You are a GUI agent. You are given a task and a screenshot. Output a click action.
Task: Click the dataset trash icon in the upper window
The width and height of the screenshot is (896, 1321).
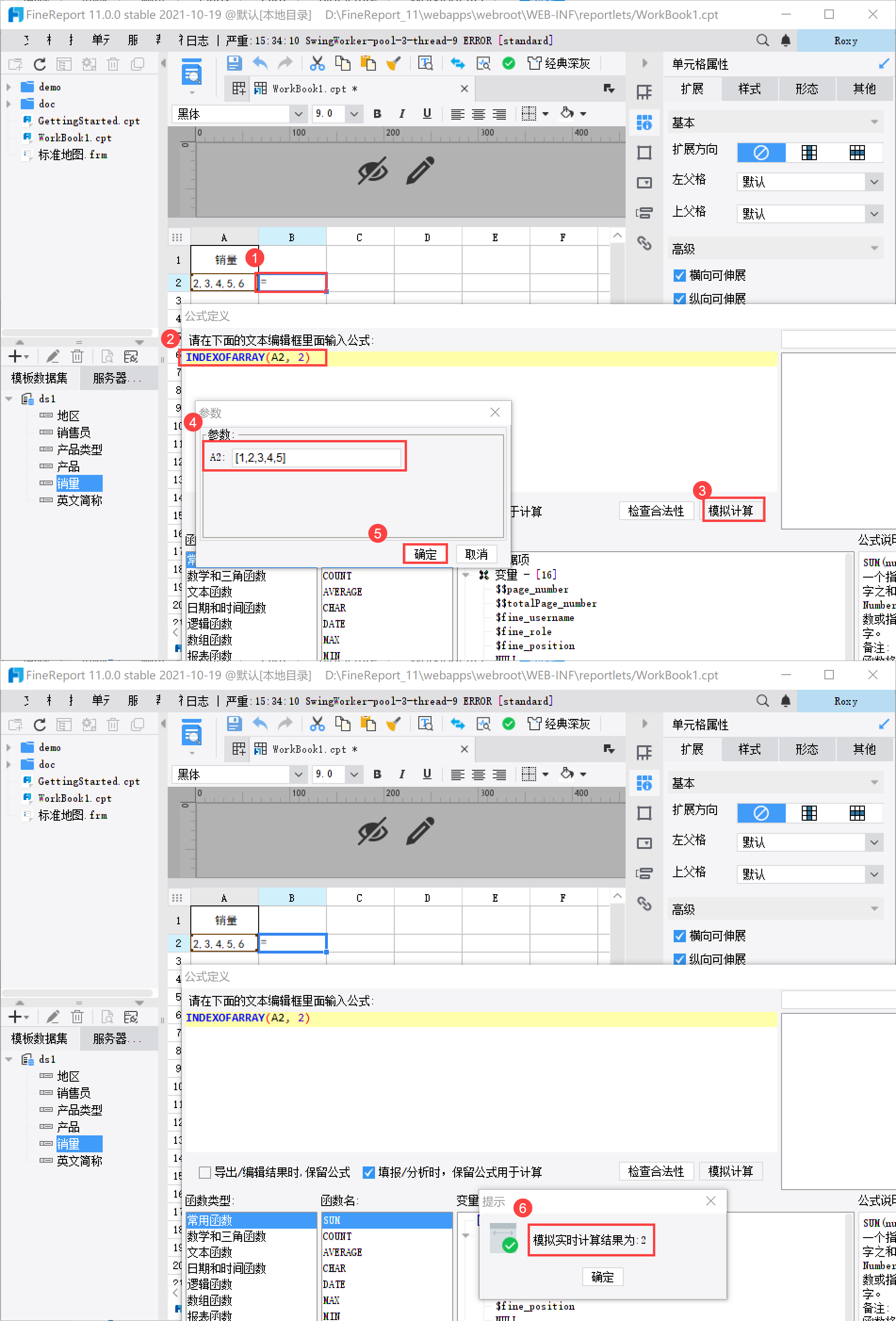(77, 357)
